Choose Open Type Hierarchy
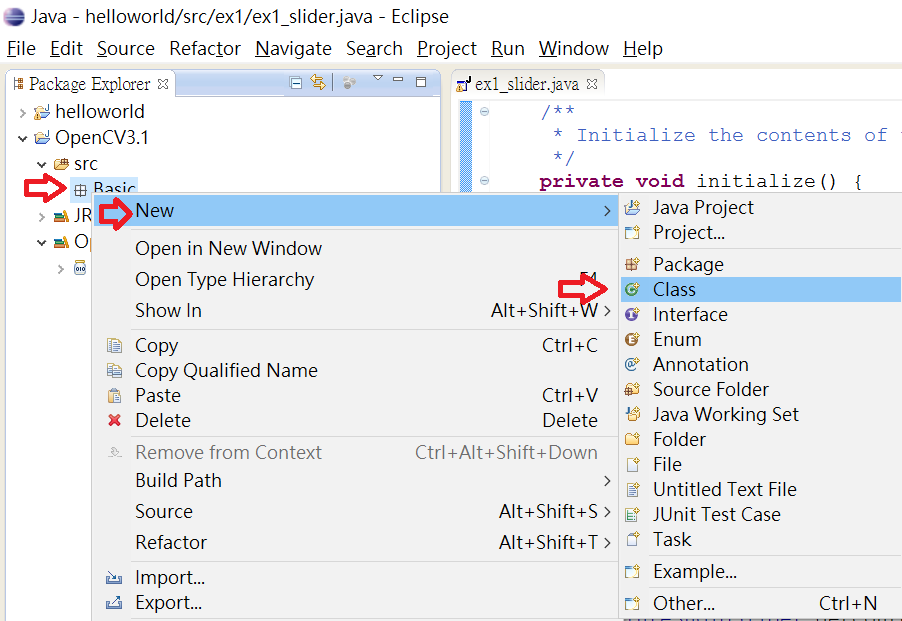The width and height of the screenshot is (902, 621). [355, 279]
